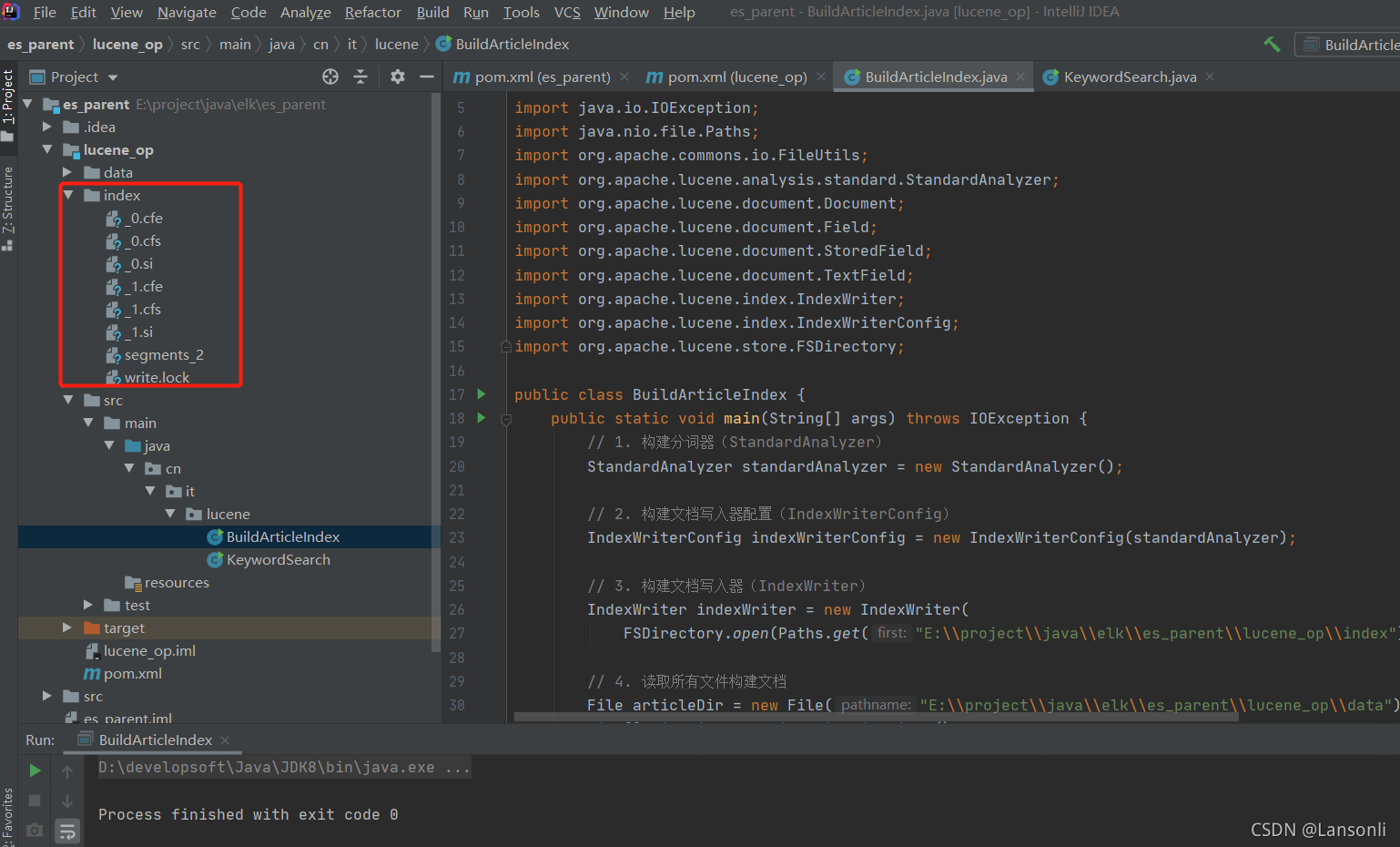Open the Navigate menu

pos(187,12)
